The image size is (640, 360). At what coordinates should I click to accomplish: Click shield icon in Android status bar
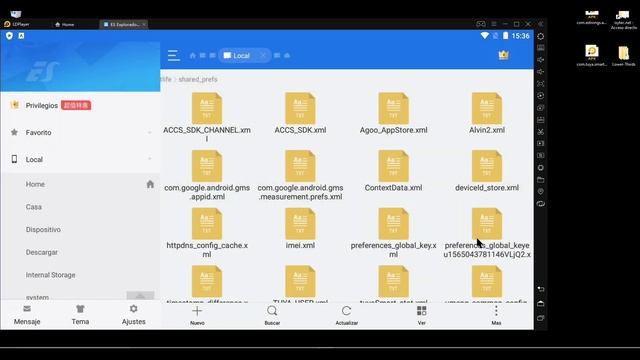click(x=9, y=36)
